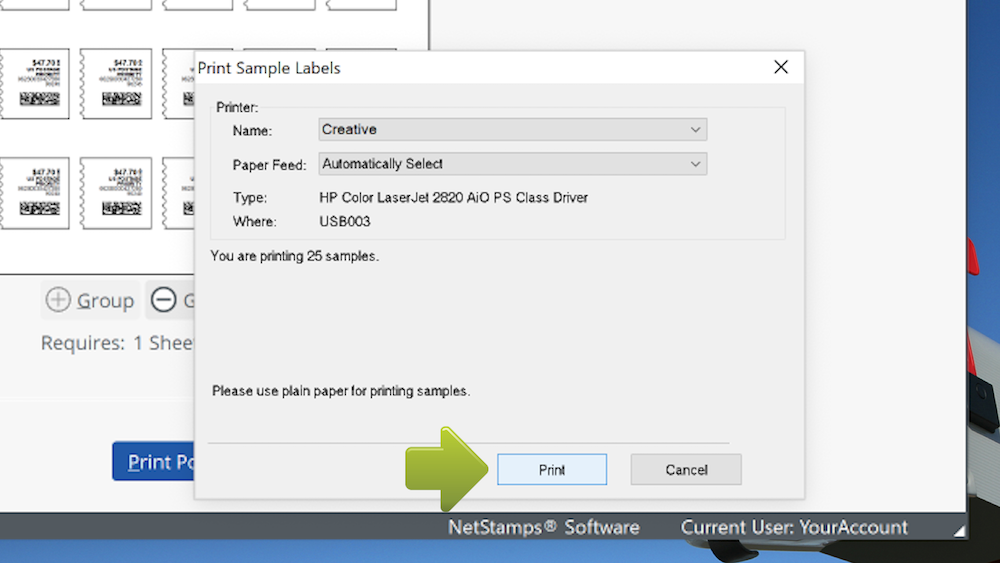
Task: Click the window resize grip in status bar
Action: click(x=960, y=531)
